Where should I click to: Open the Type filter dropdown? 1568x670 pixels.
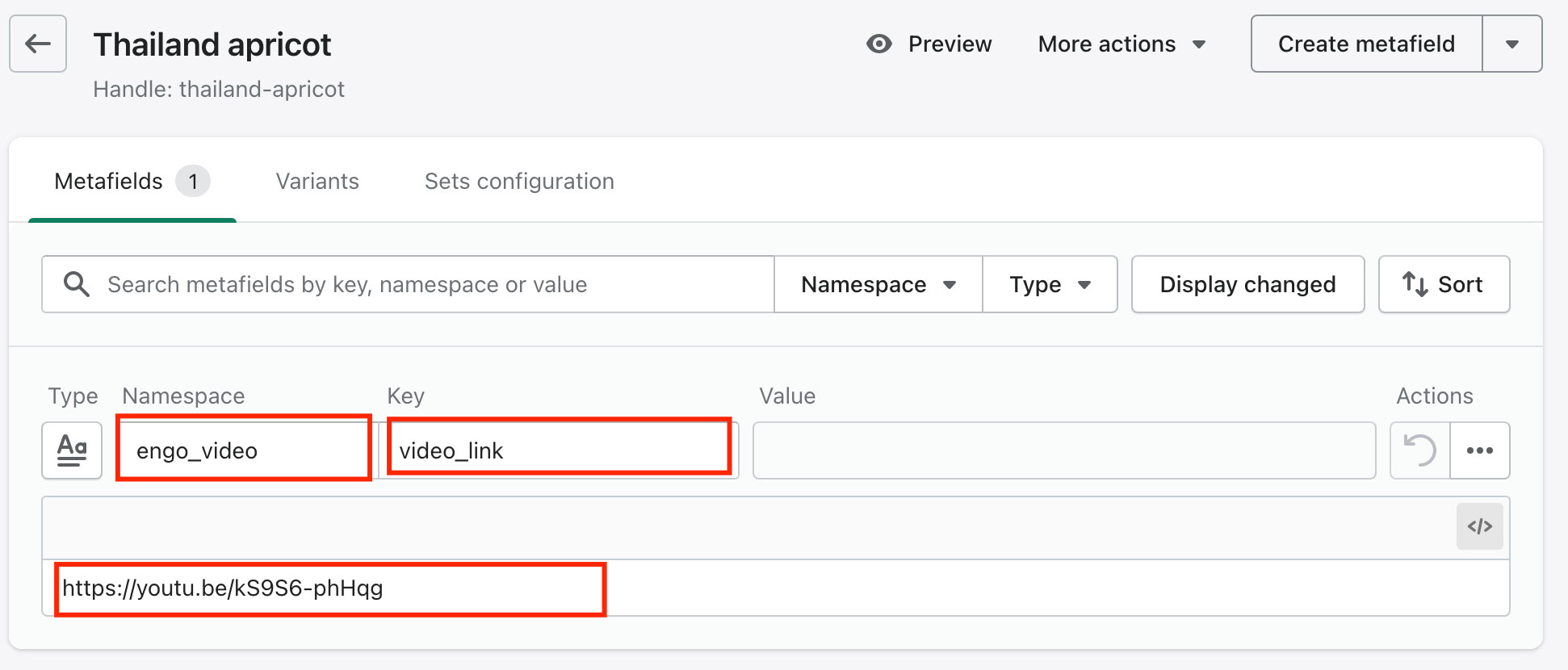point(1050,284)
